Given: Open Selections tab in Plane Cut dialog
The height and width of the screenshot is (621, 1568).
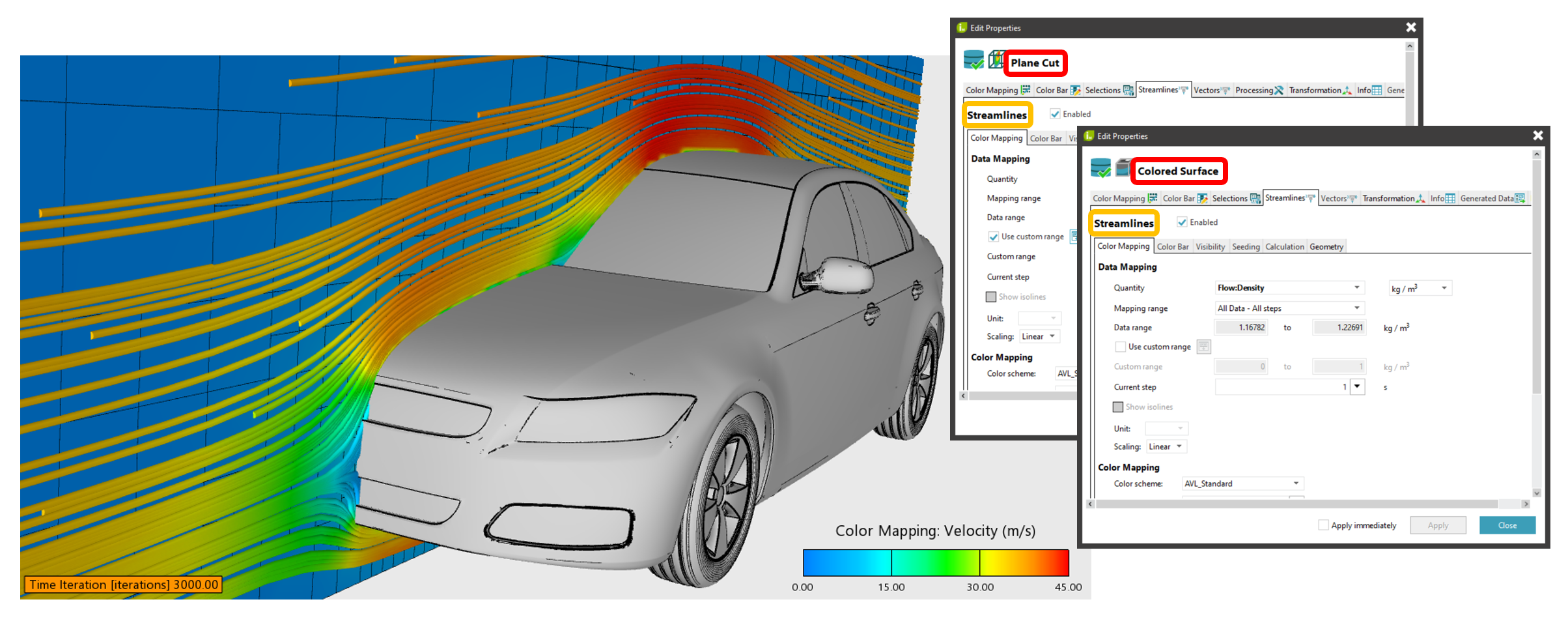Looking at the screenshot, I should click(x=1108, y=91).
